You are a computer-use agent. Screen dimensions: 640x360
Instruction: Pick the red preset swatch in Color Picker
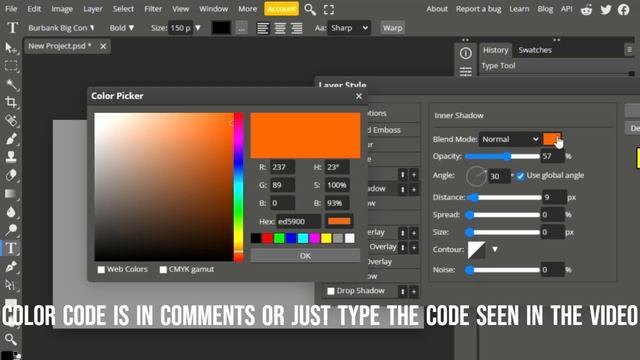click(267, 238)
